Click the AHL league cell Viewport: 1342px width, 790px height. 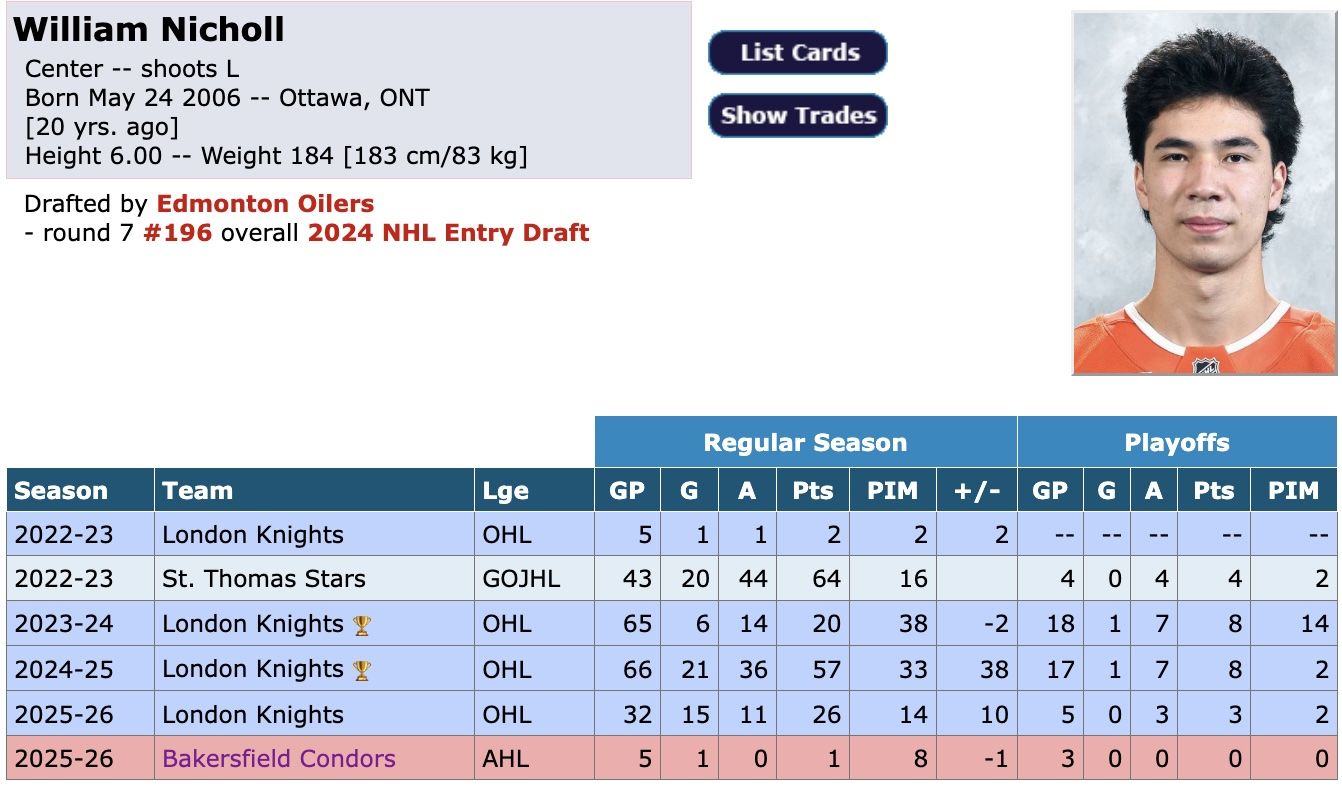click(534, 759)
